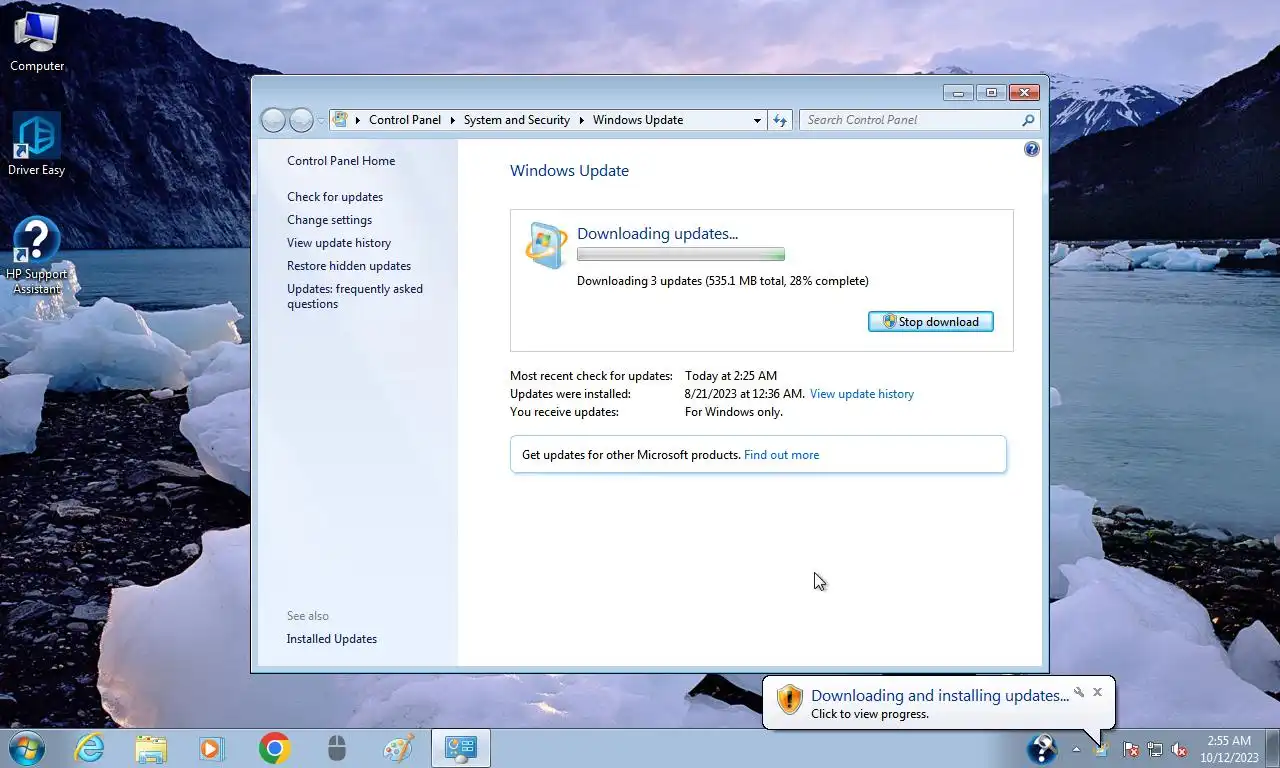Launch Paint from the taskbar
The height and width of the screenshot is (768, 1280).
(x=399, y=748)
